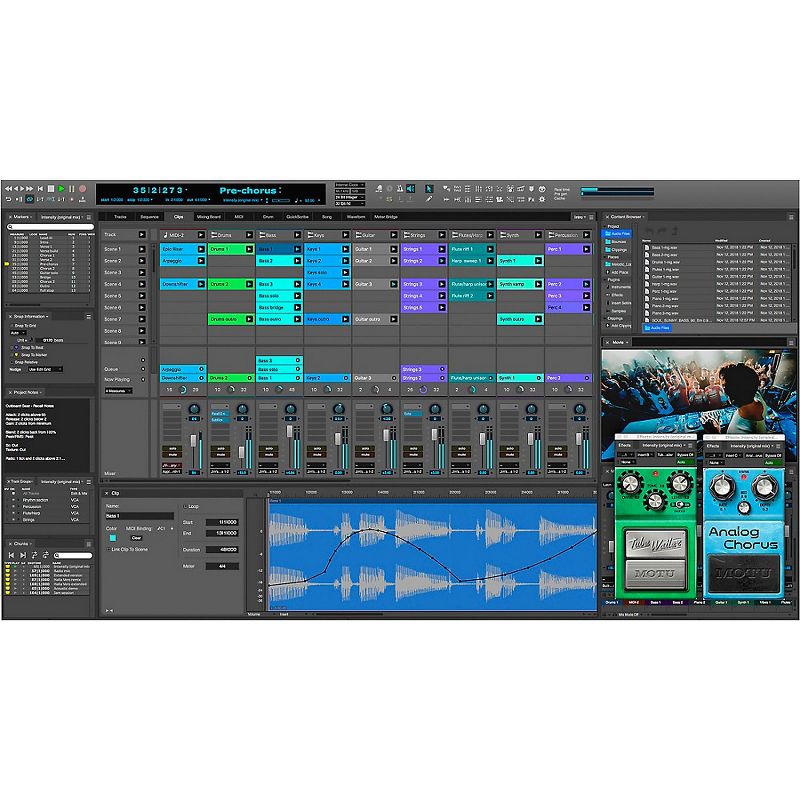Click the teal clip color swatch

114,538
